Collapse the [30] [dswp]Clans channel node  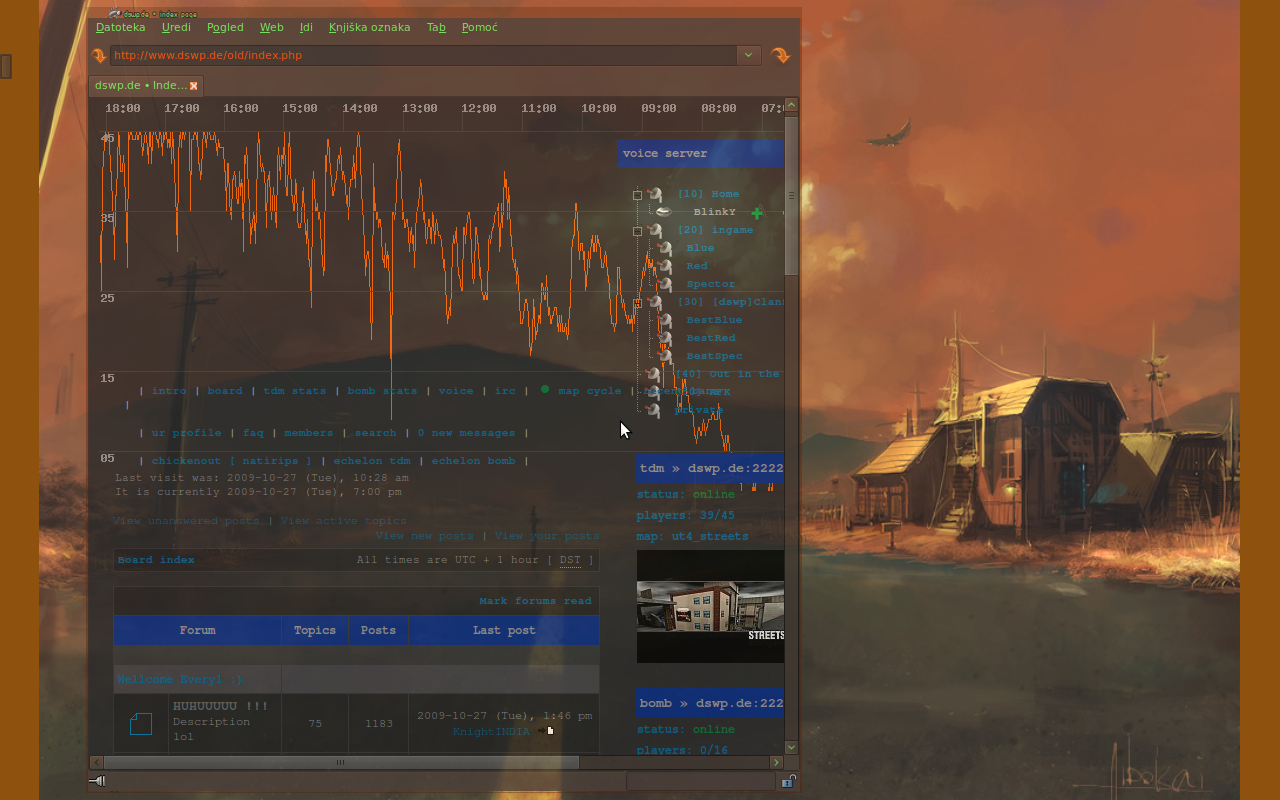click(638, 303)
